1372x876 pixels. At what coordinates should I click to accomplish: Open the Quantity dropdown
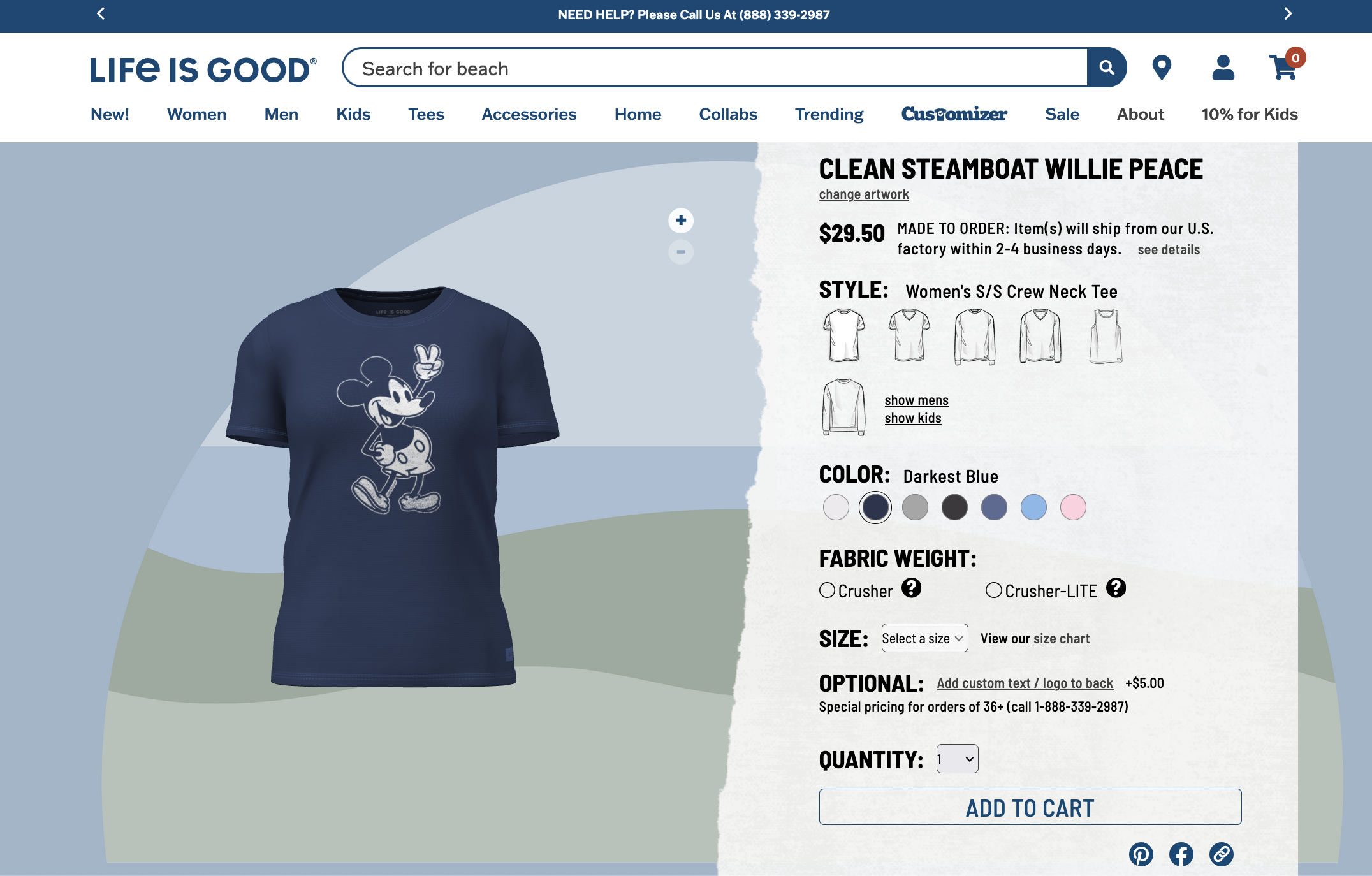point(957,759)
